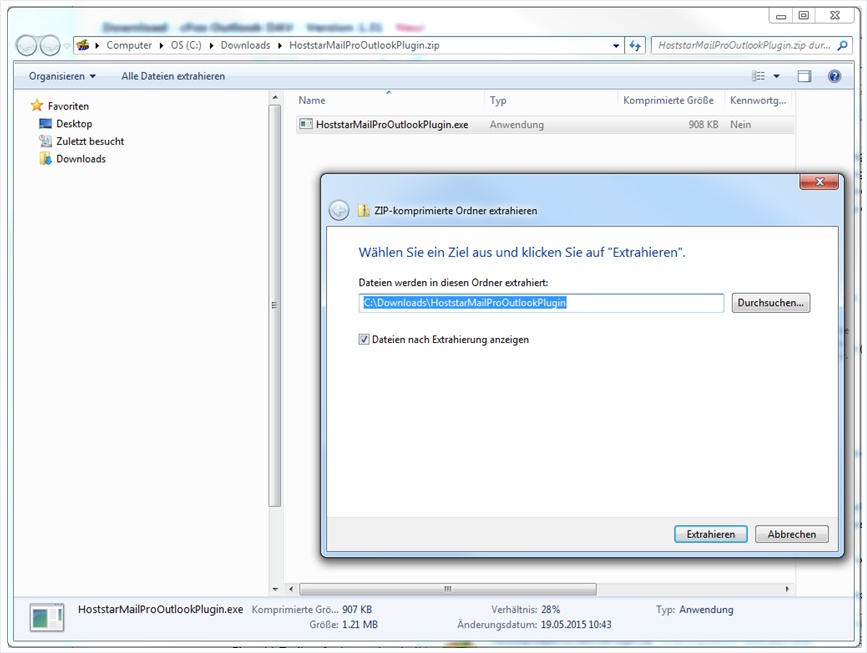Click the Explorer back navigation button
Viewport: 867px width, 653px height.
(27, 45)
